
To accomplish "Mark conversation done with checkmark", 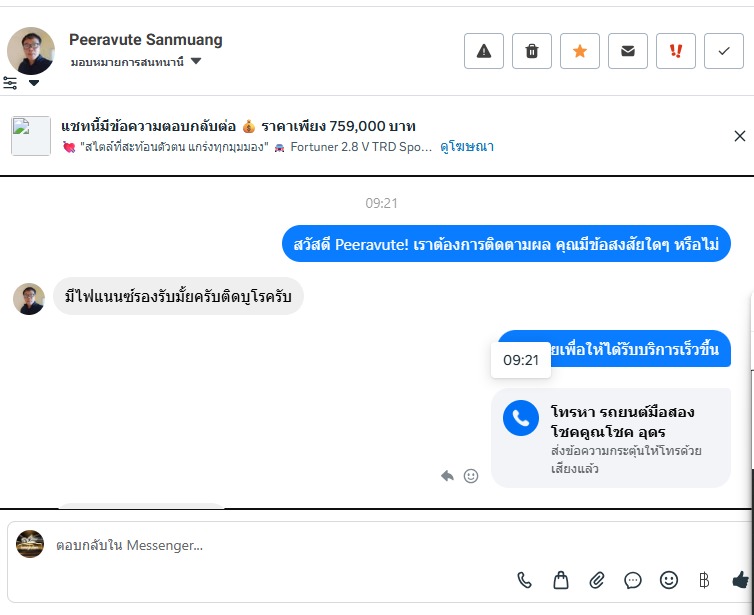I will (x=724, y=51).
